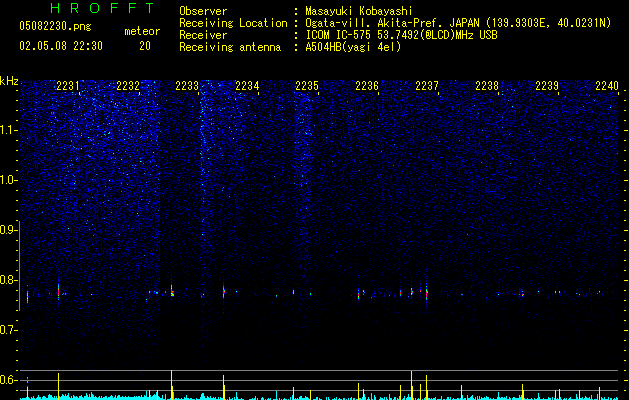Image resolution: width=629 pixels, height=400 pixels.
Task: Click the meteor count label
Action: pyautogui.click(x=142, y=31)
